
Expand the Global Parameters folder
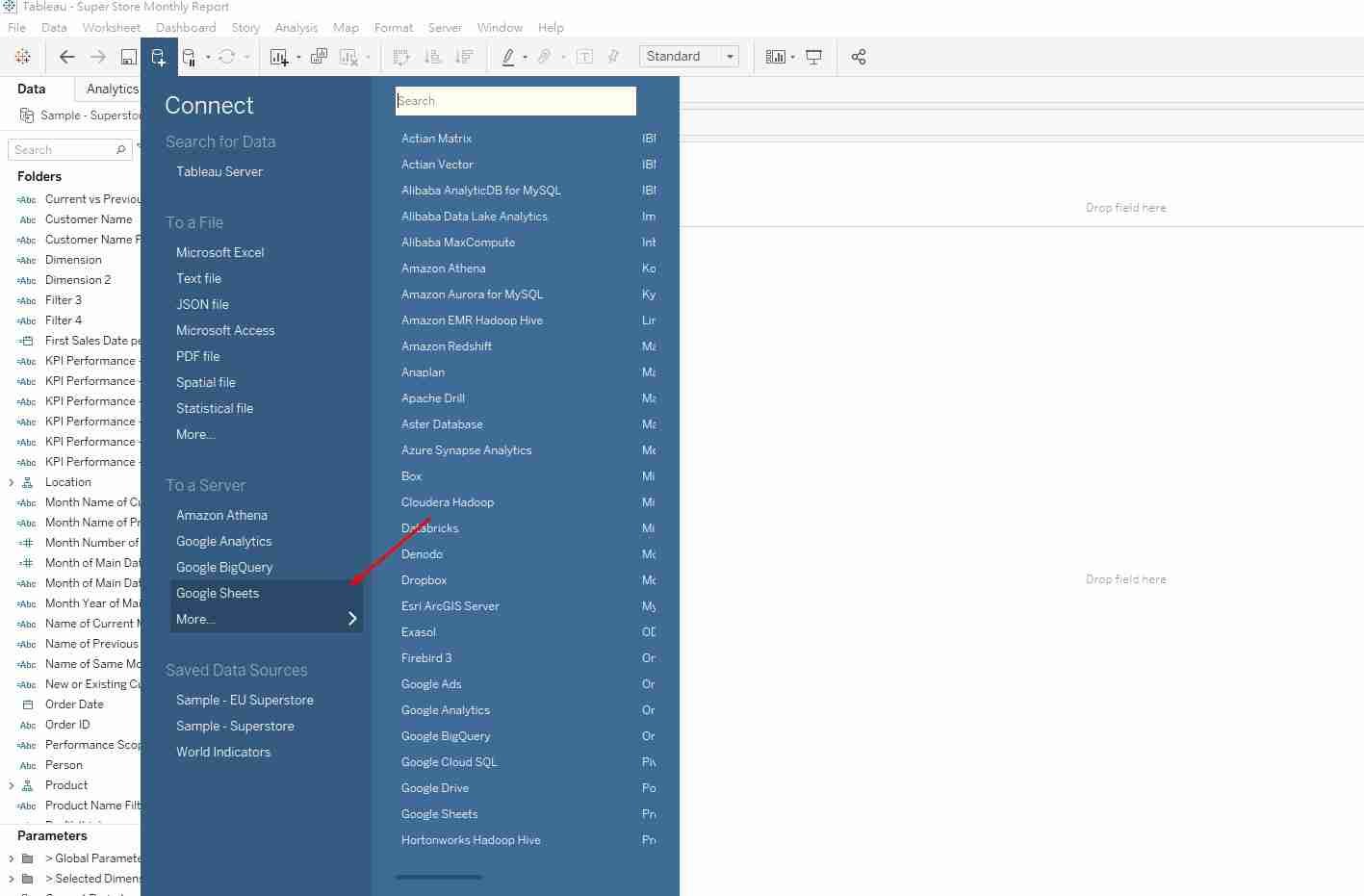click(x=12, y=858)
